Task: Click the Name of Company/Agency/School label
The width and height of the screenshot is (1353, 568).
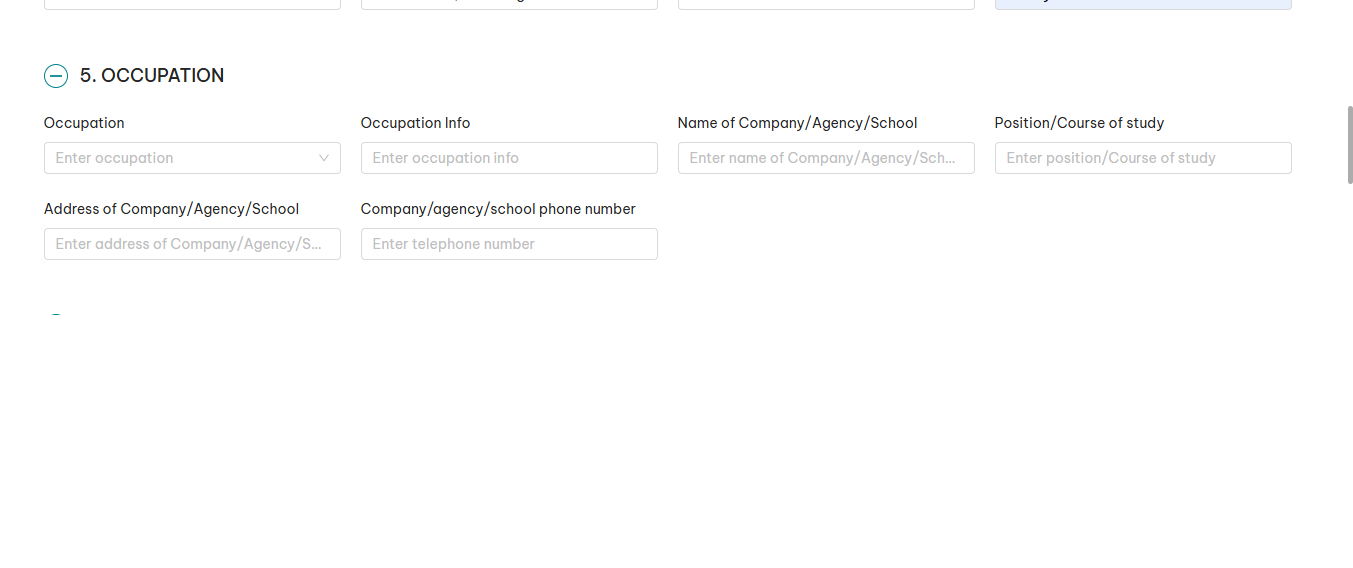Action: pyautogui.click(x=797, y=123)
